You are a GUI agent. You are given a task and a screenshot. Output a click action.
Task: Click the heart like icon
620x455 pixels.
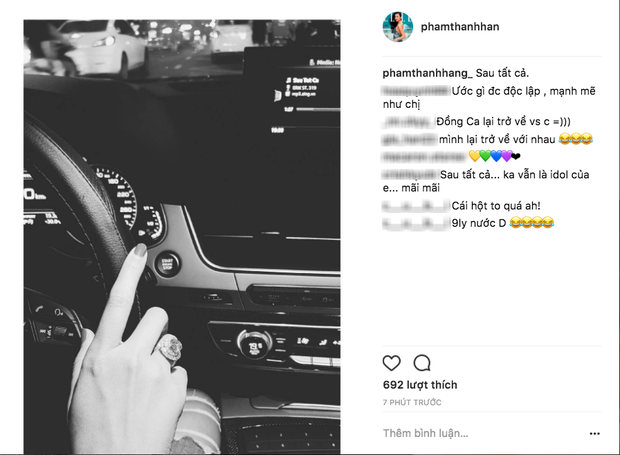click(x=391, y=363)
